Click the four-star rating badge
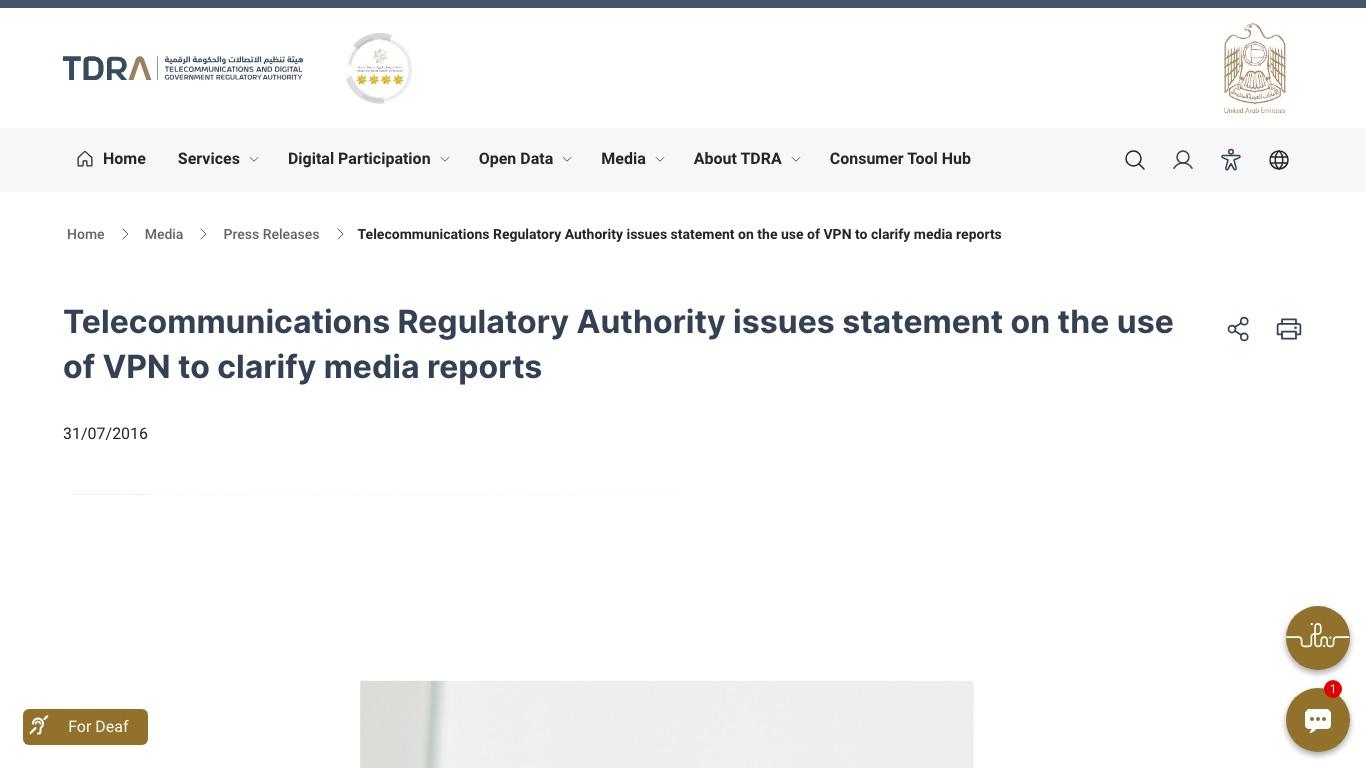Screen dimensions: 1366x768 (x=379, y=68)
